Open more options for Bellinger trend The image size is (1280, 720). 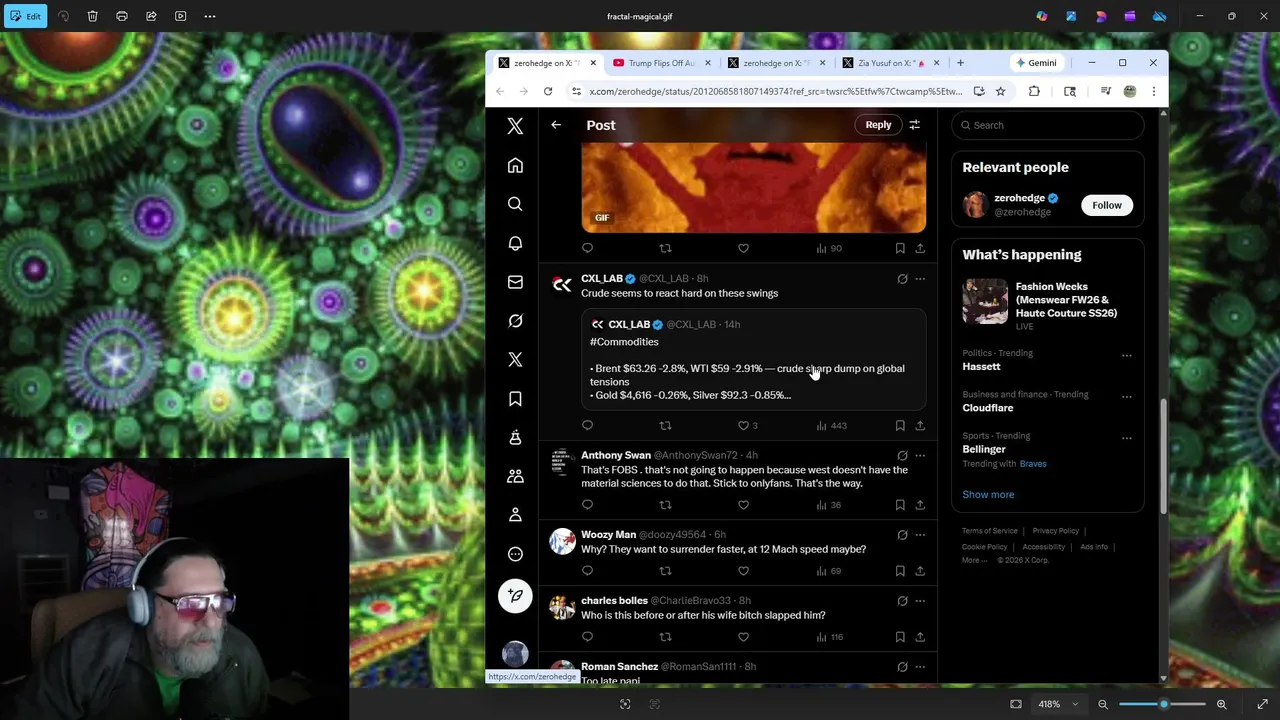(x=1126, y=438)
